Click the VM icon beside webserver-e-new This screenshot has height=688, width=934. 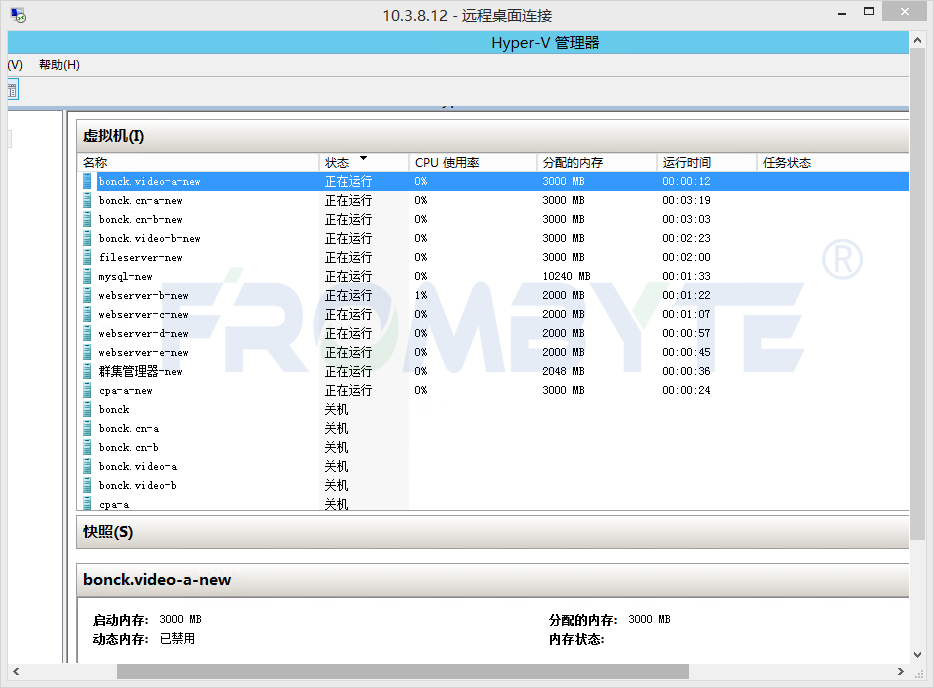click(x=88, y=353)
